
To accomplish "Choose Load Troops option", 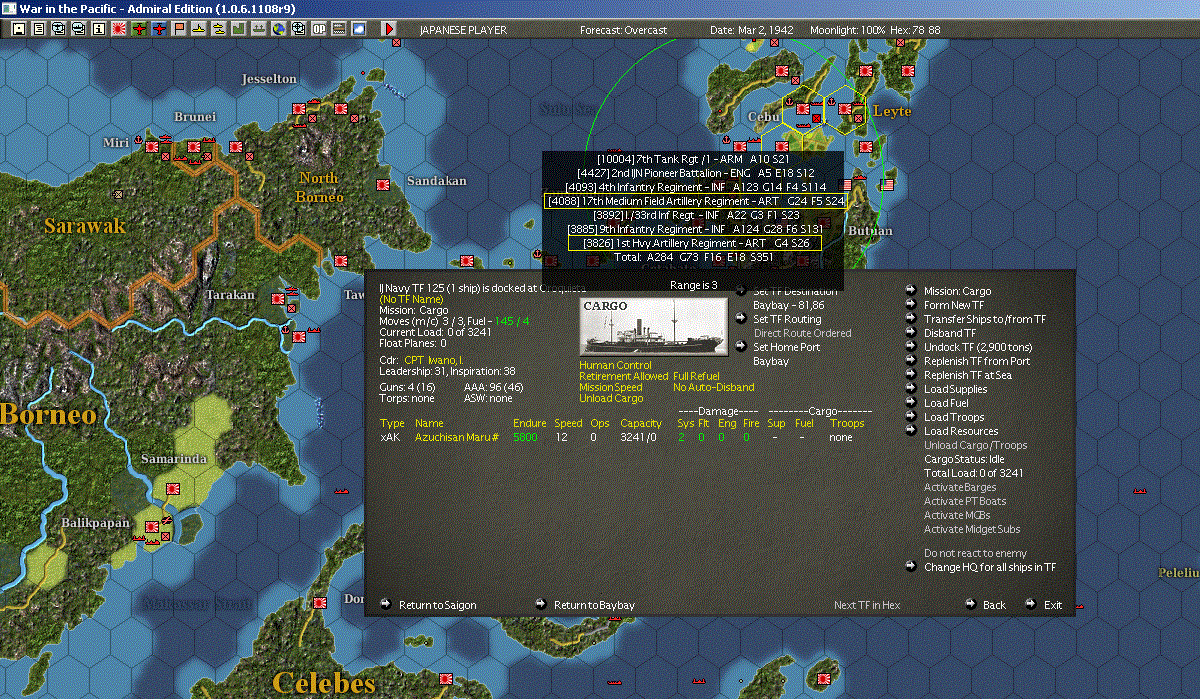I will [953, 417].
